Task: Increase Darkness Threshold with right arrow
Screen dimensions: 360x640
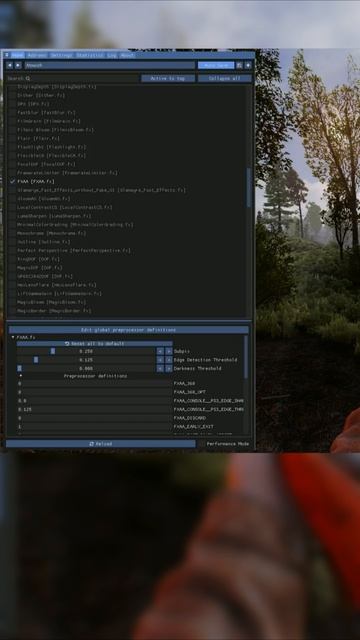Action: [169, 369]
